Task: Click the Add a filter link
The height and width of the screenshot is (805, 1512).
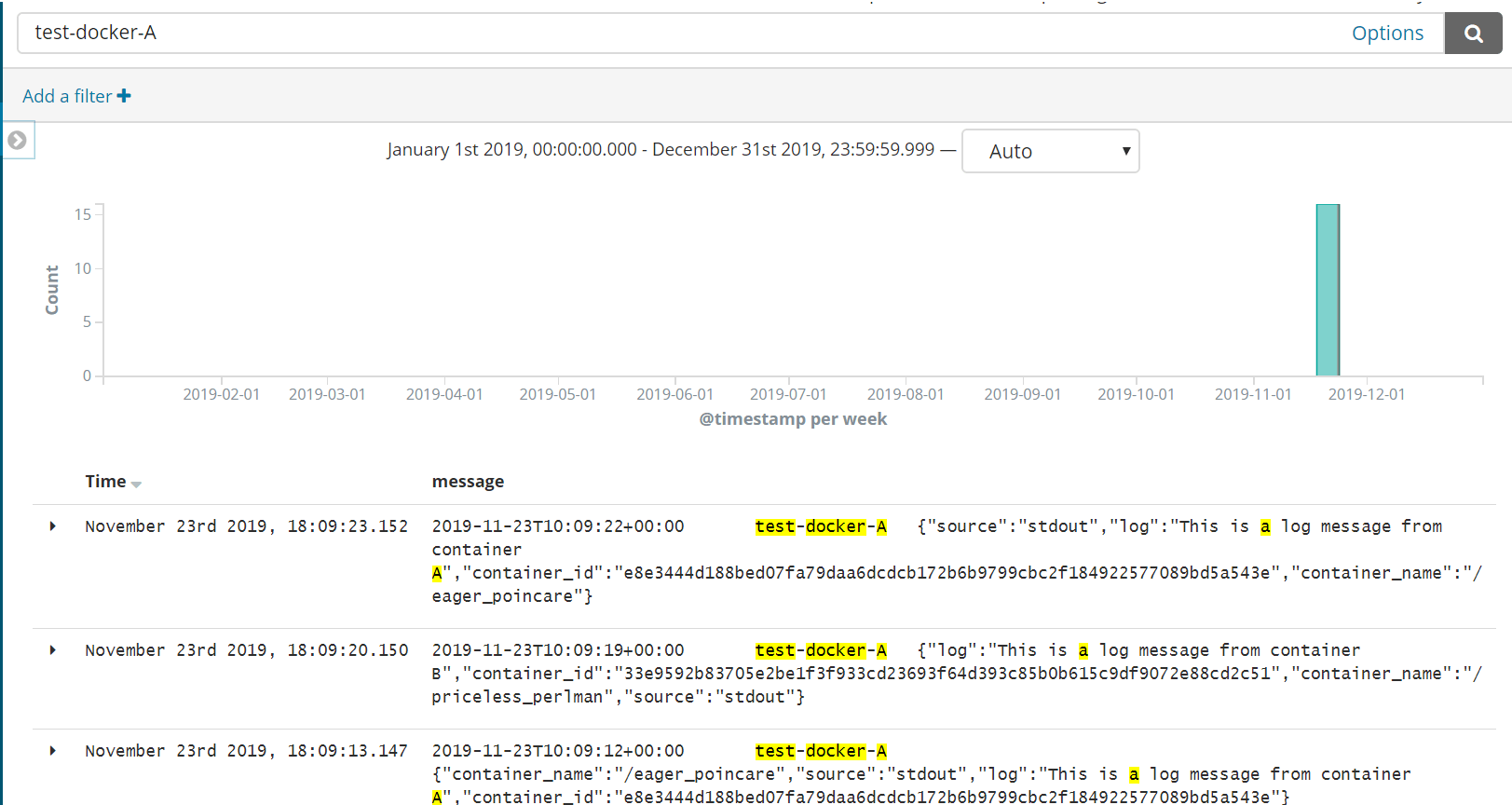Action: [x=67, y=96]
